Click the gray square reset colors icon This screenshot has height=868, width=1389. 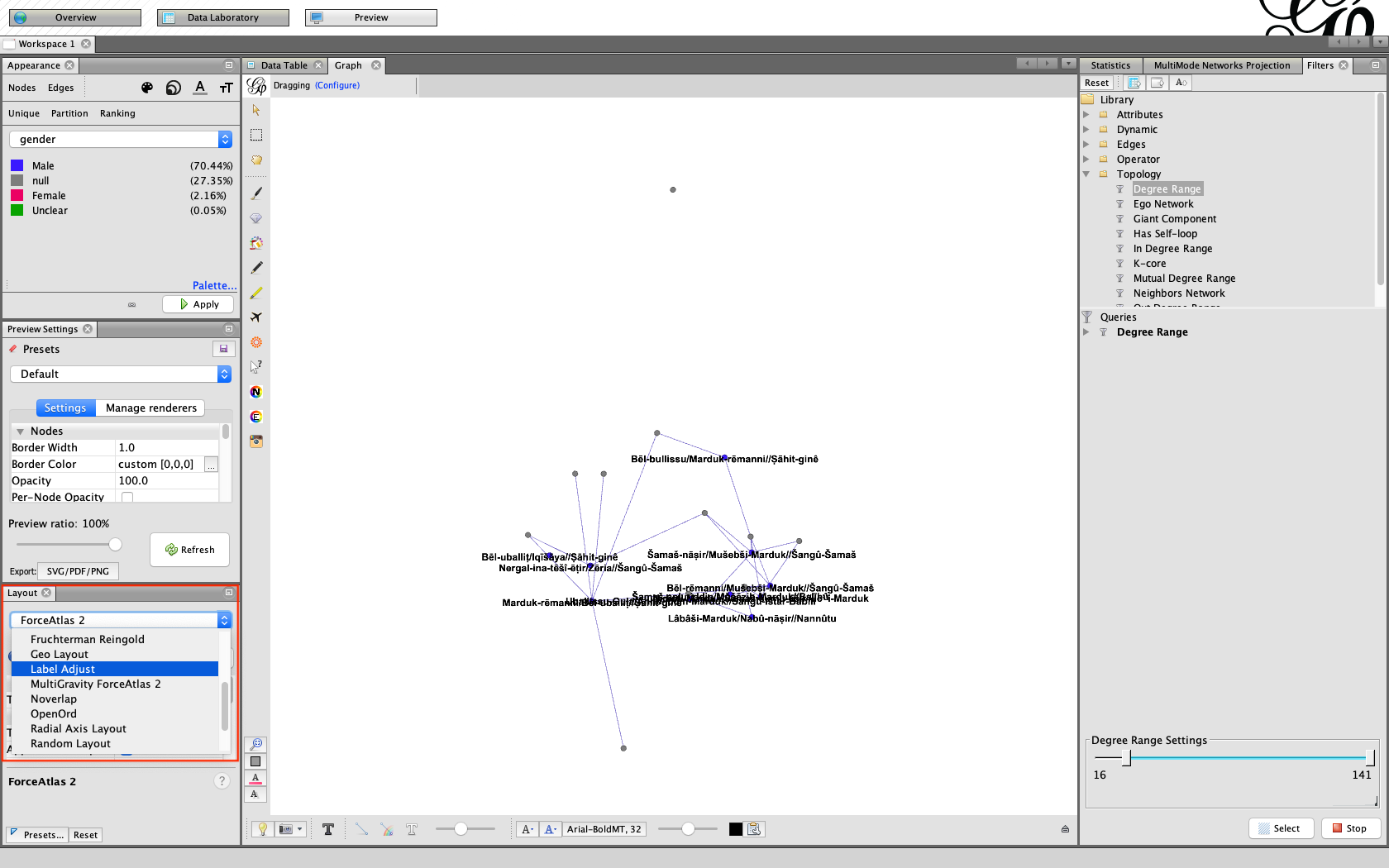(x=255, y=761)
